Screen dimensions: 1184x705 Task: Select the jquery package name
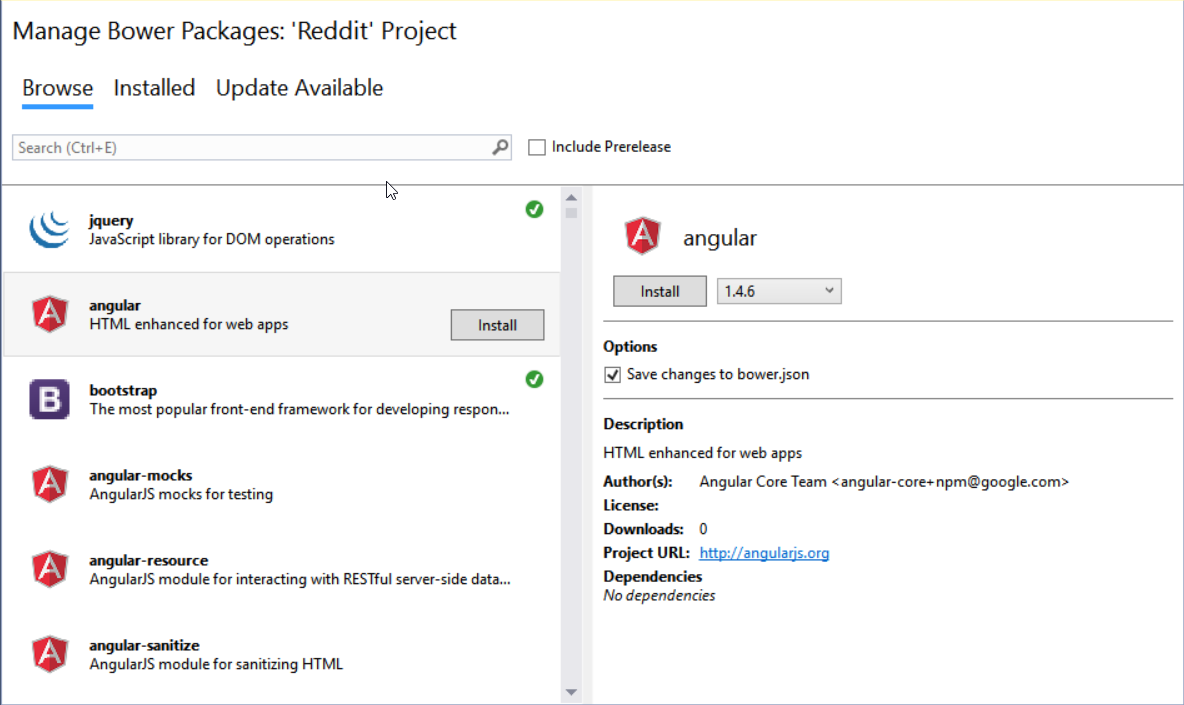tap(111, 220)
